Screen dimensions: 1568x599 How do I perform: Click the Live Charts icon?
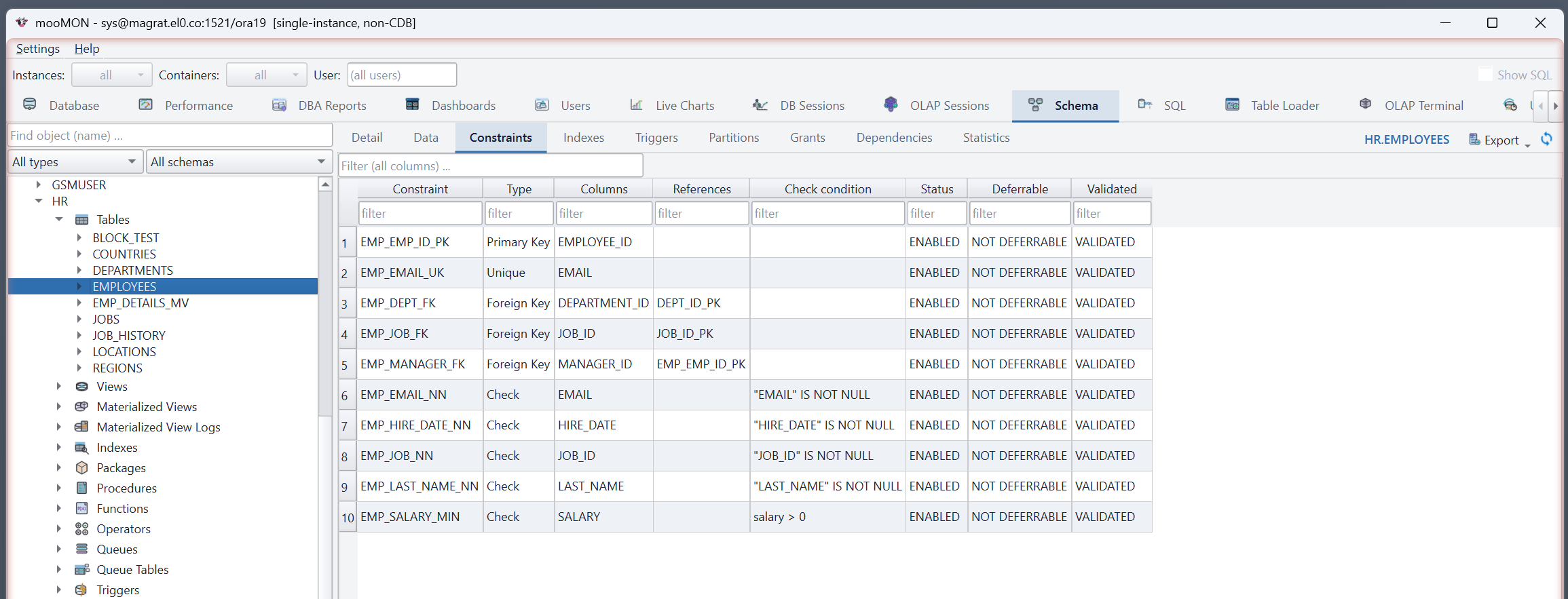636,104
